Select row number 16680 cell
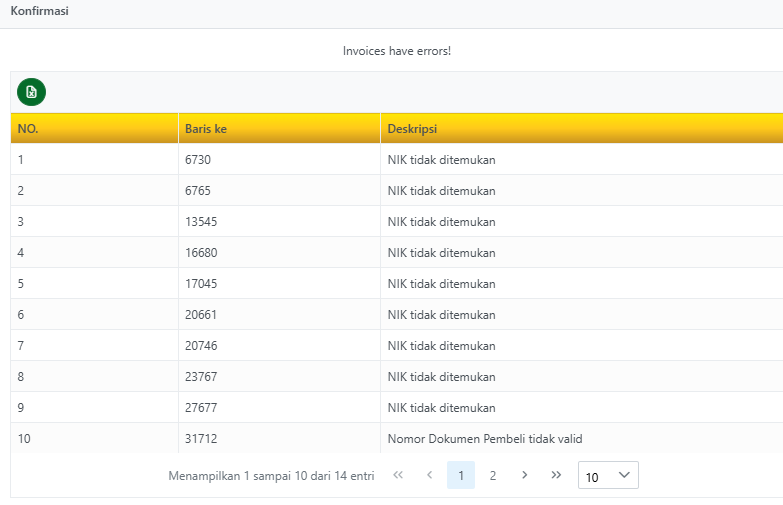The width and height of the screenshot is (783, 505). tap(279, 252)
